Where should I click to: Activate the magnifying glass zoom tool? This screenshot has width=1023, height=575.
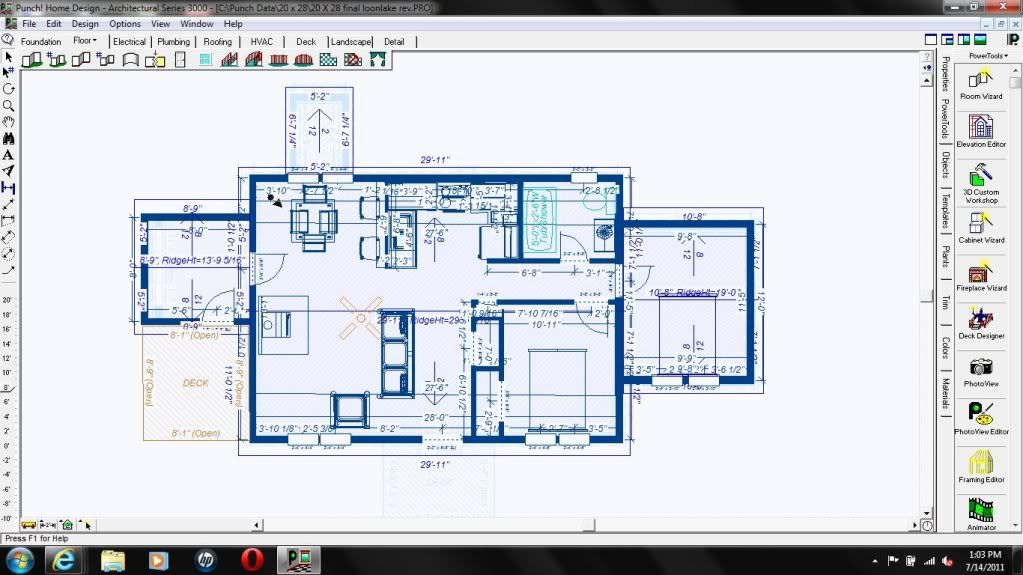point(8,106)
